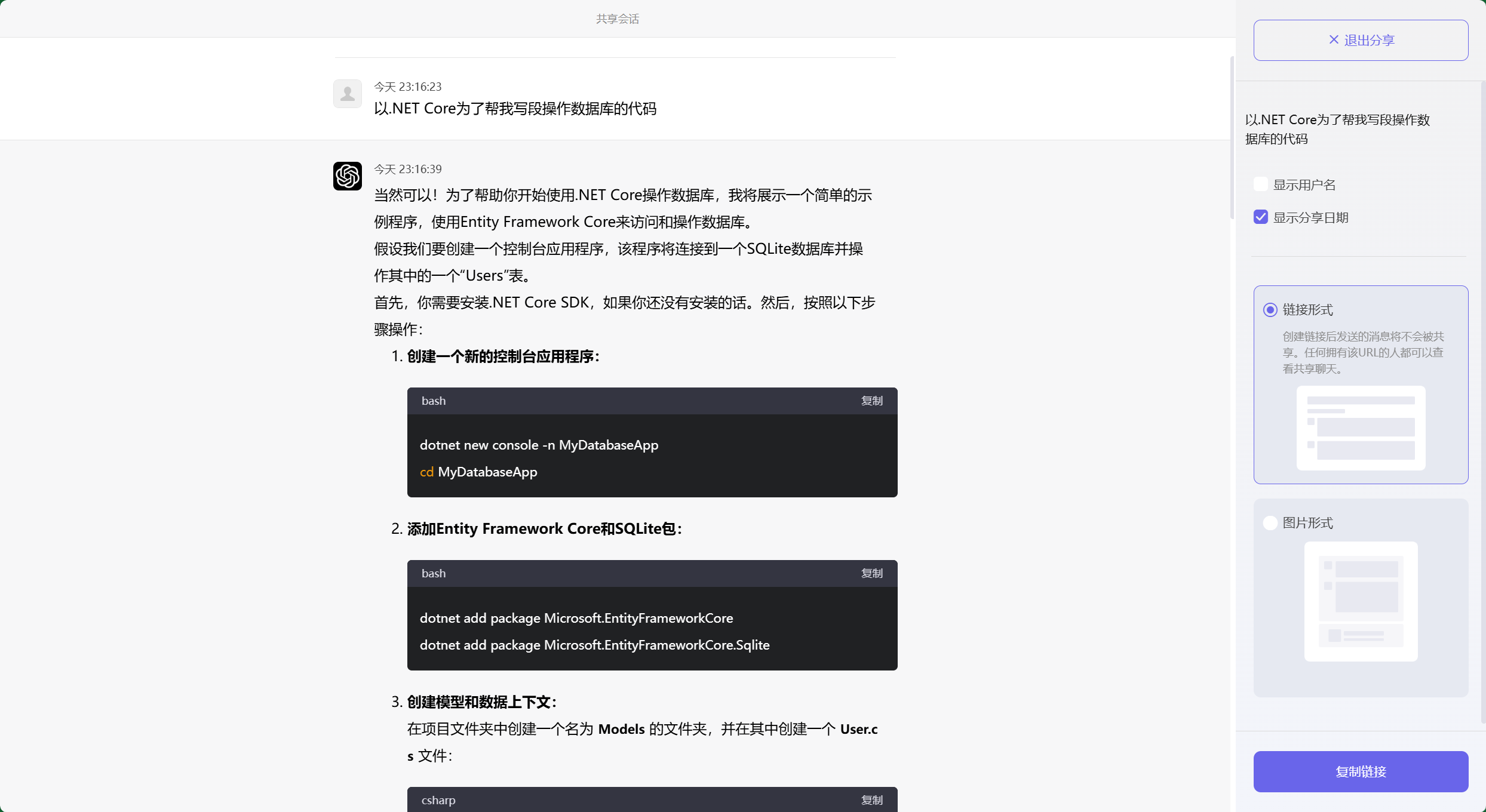Select the 图片形式 radio button

pyautogui.click(x=1270, y=522)
